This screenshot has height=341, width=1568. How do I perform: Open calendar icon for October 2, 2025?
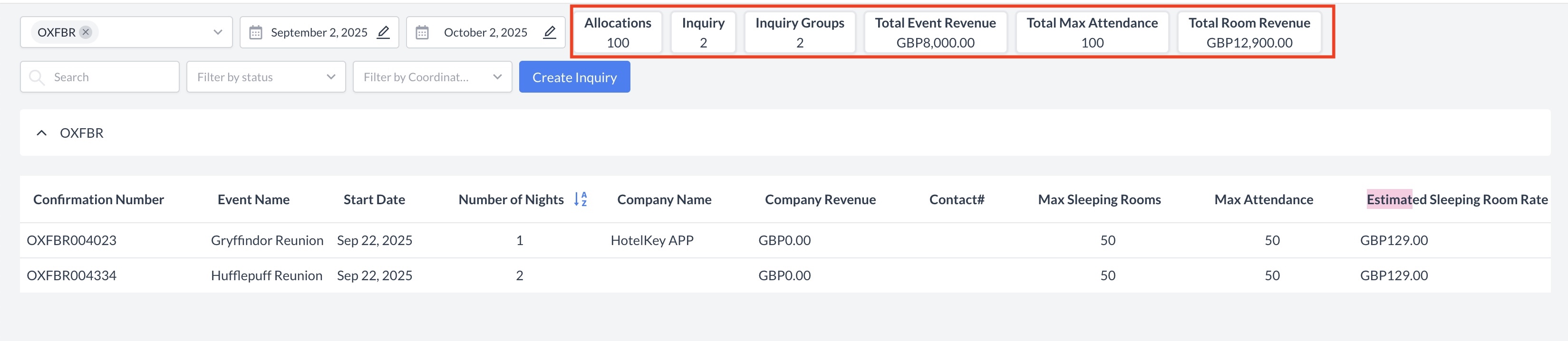[x=422, y=32]
